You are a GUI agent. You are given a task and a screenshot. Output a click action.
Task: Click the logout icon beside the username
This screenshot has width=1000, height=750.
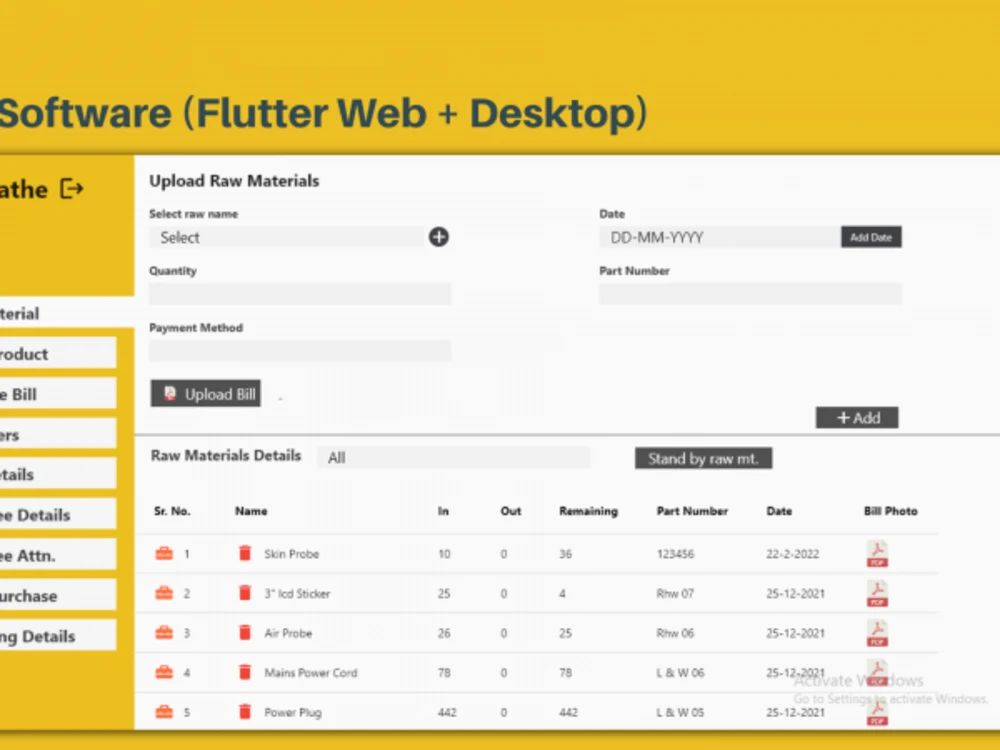click(72, 189)
